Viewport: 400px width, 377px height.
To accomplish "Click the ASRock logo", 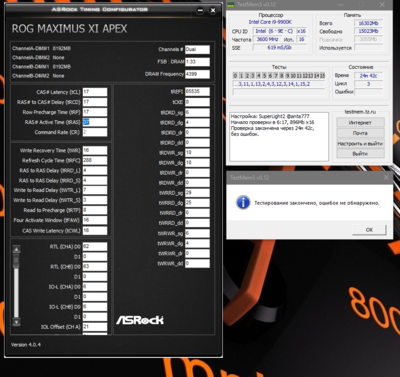I will (x=140, y=320).
